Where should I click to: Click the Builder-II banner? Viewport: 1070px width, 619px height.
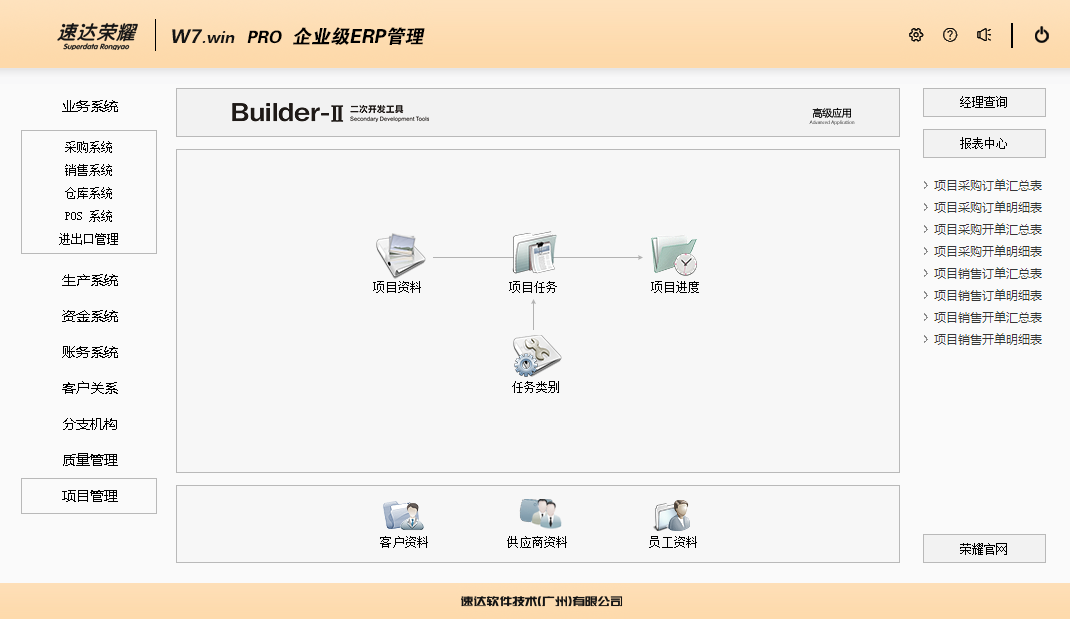point(537,113)
